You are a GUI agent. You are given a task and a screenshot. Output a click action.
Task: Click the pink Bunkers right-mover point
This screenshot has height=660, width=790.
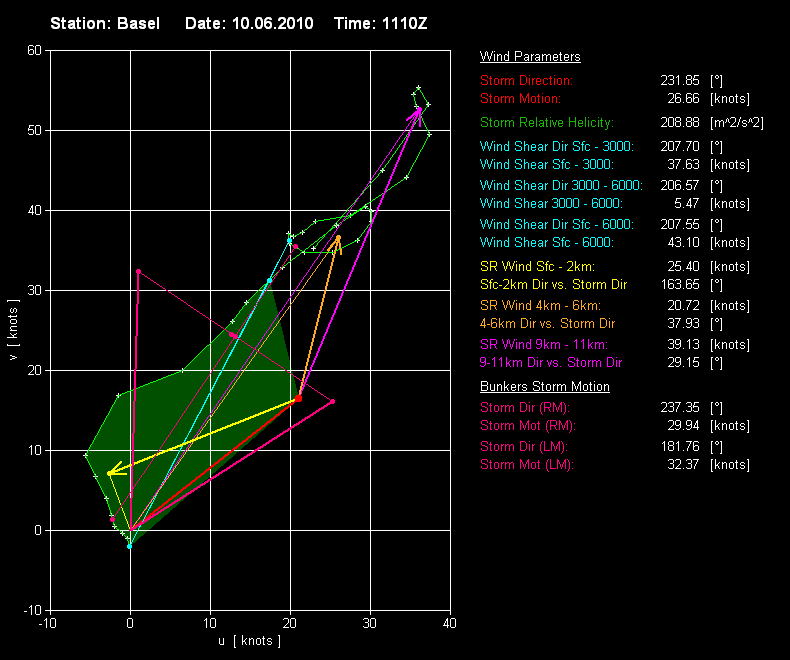click(332, 401)
